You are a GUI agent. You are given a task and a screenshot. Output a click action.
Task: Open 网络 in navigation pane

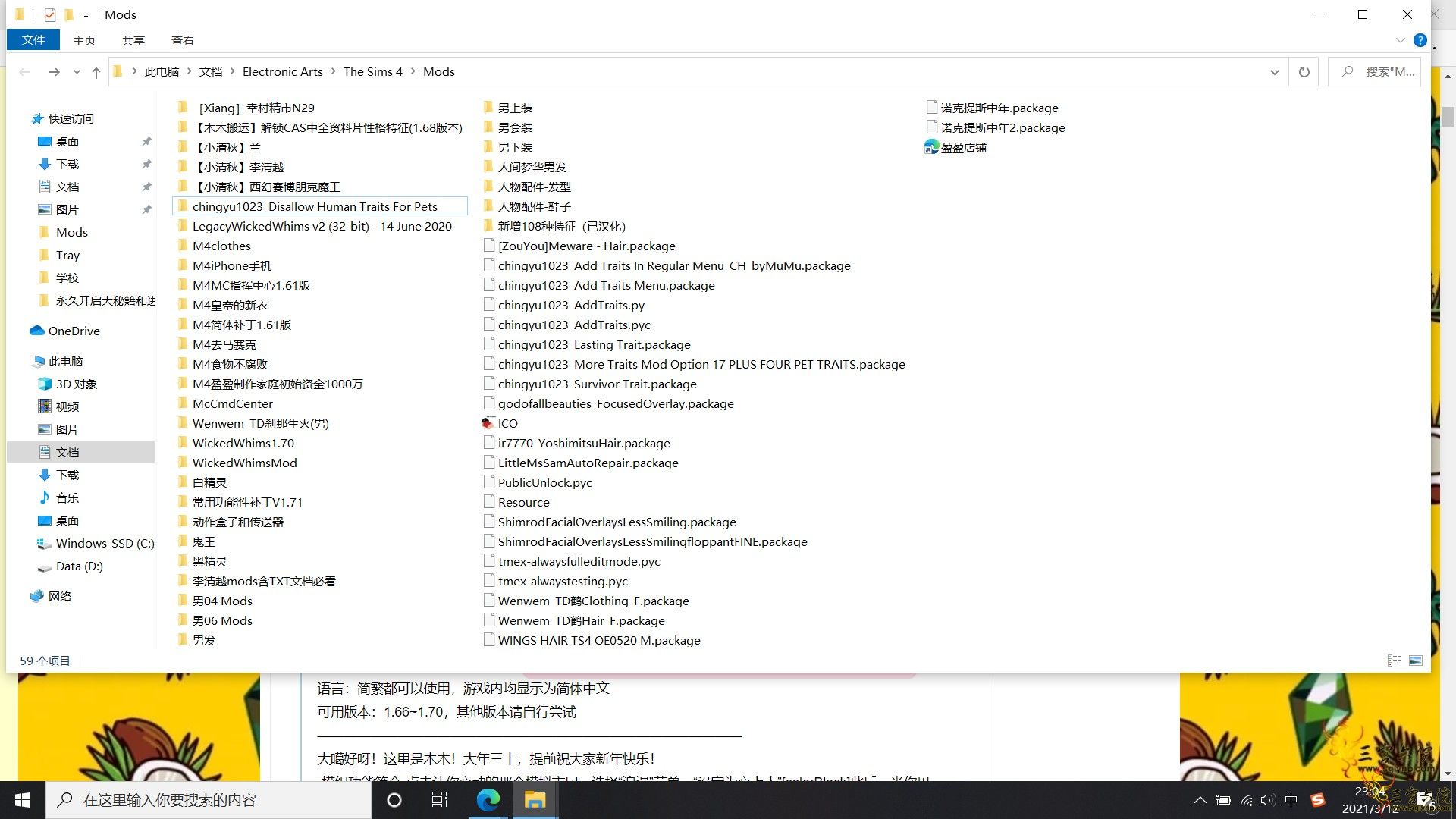point(59,597)
